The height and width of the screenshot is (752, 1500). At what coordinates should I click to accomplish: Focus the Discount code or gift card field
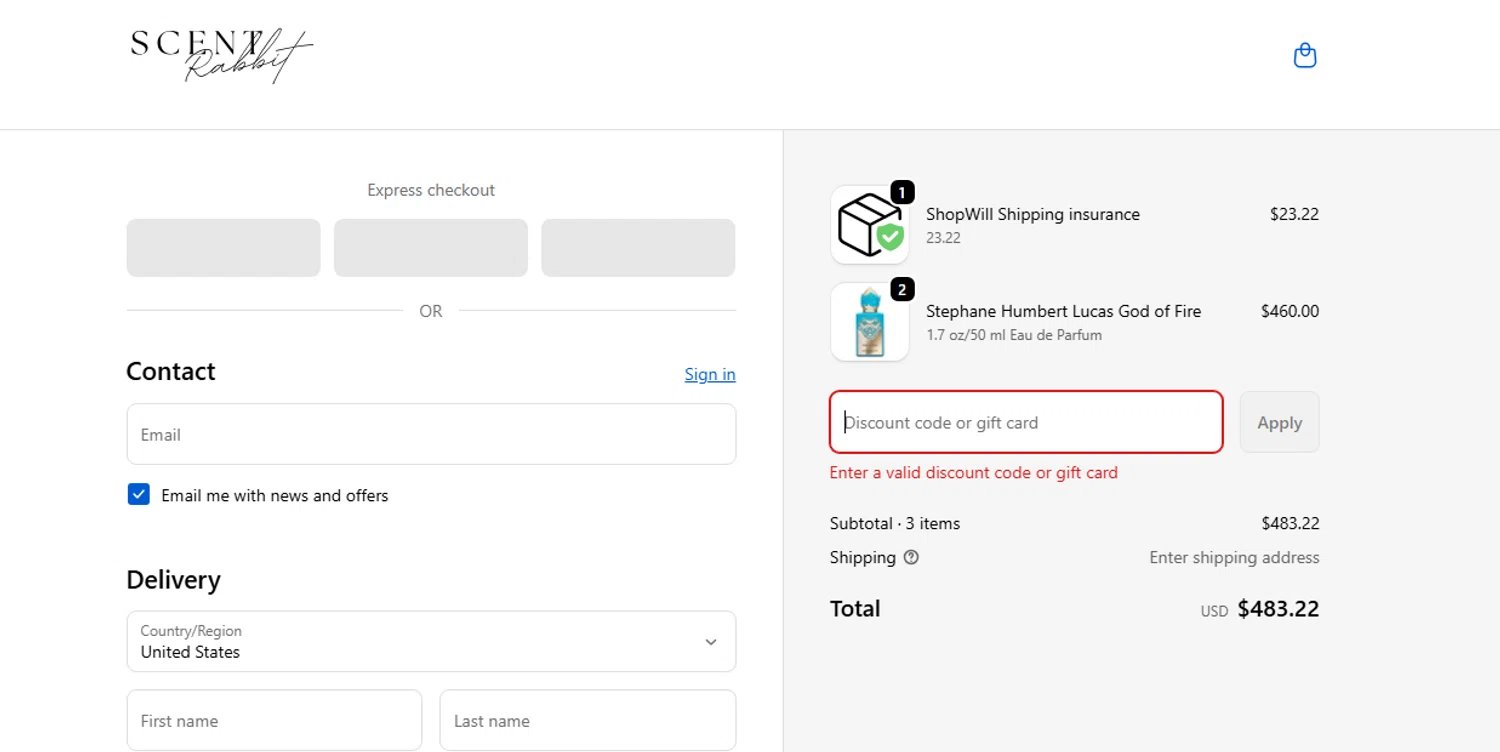pos(1026,422)
